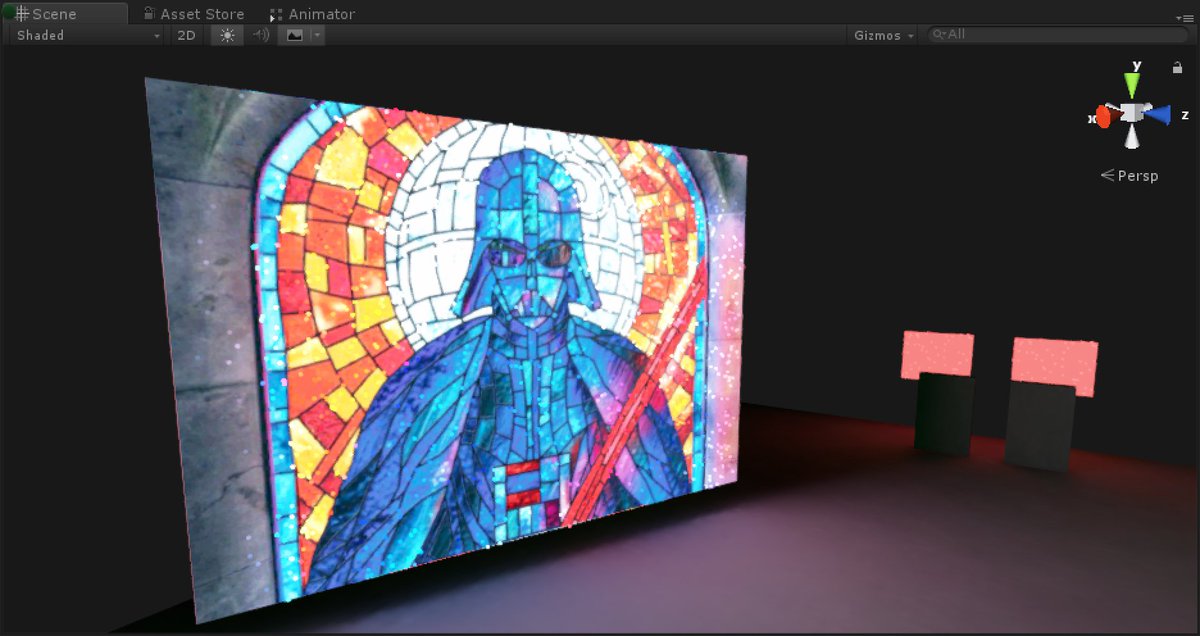Image resolution: width=1200 pixels, height=636 pixels.
Task: Open the Shaded draw mode dropdown
Action: 87,35
